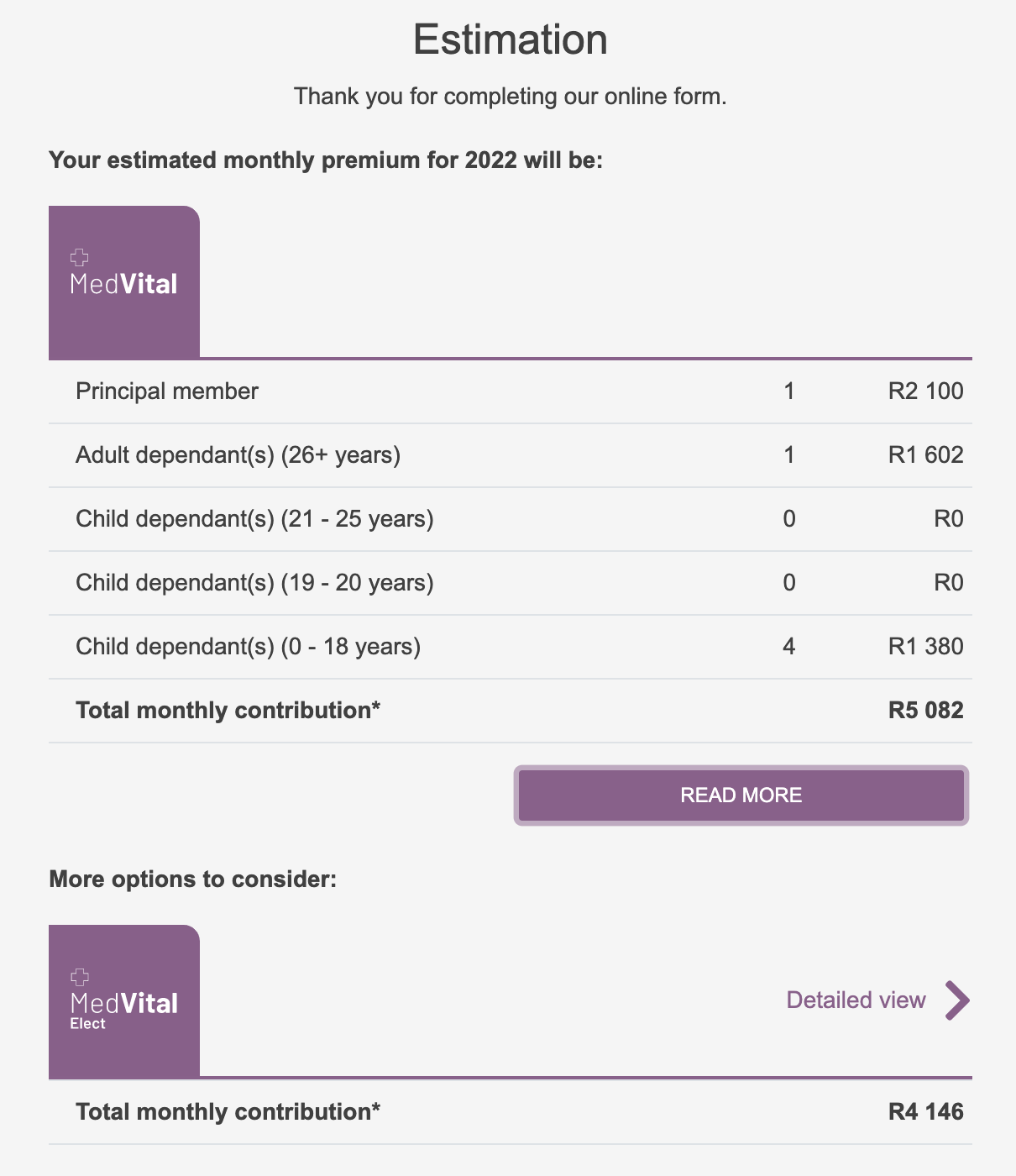Click the R2 100 principal member amount
The height and width of the screenshot is (1176, 1016).
point(925,391)
